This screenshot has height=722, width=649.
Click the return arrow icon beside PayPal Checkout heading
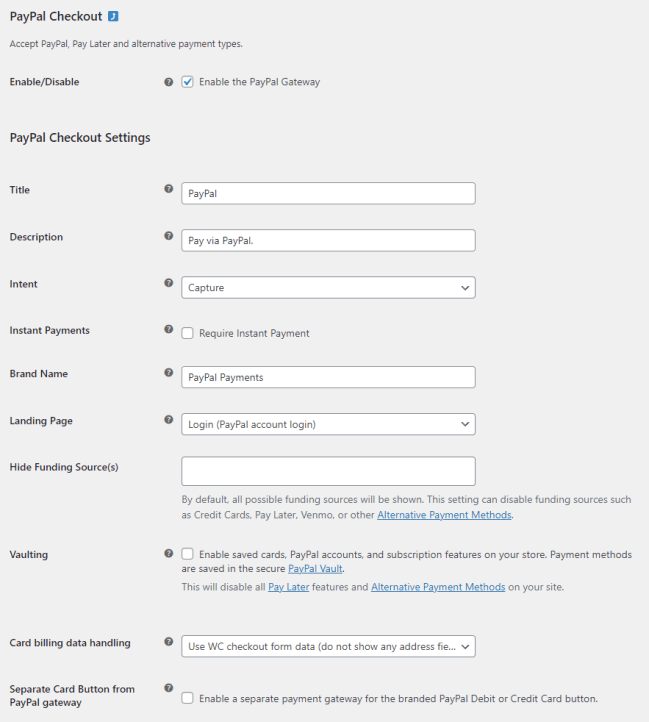114,17
